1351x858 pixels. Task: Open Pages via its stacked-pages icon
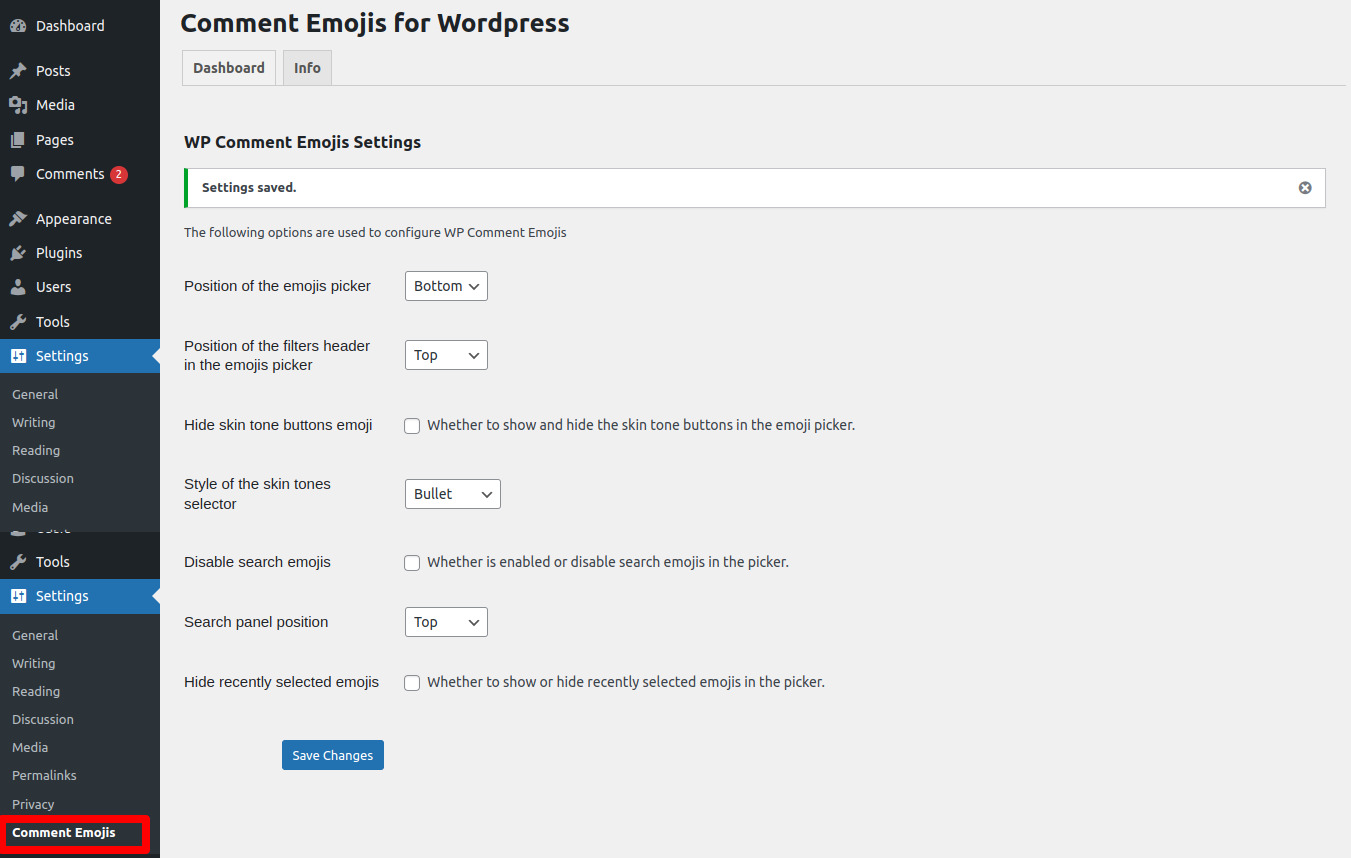pos(18,140)
